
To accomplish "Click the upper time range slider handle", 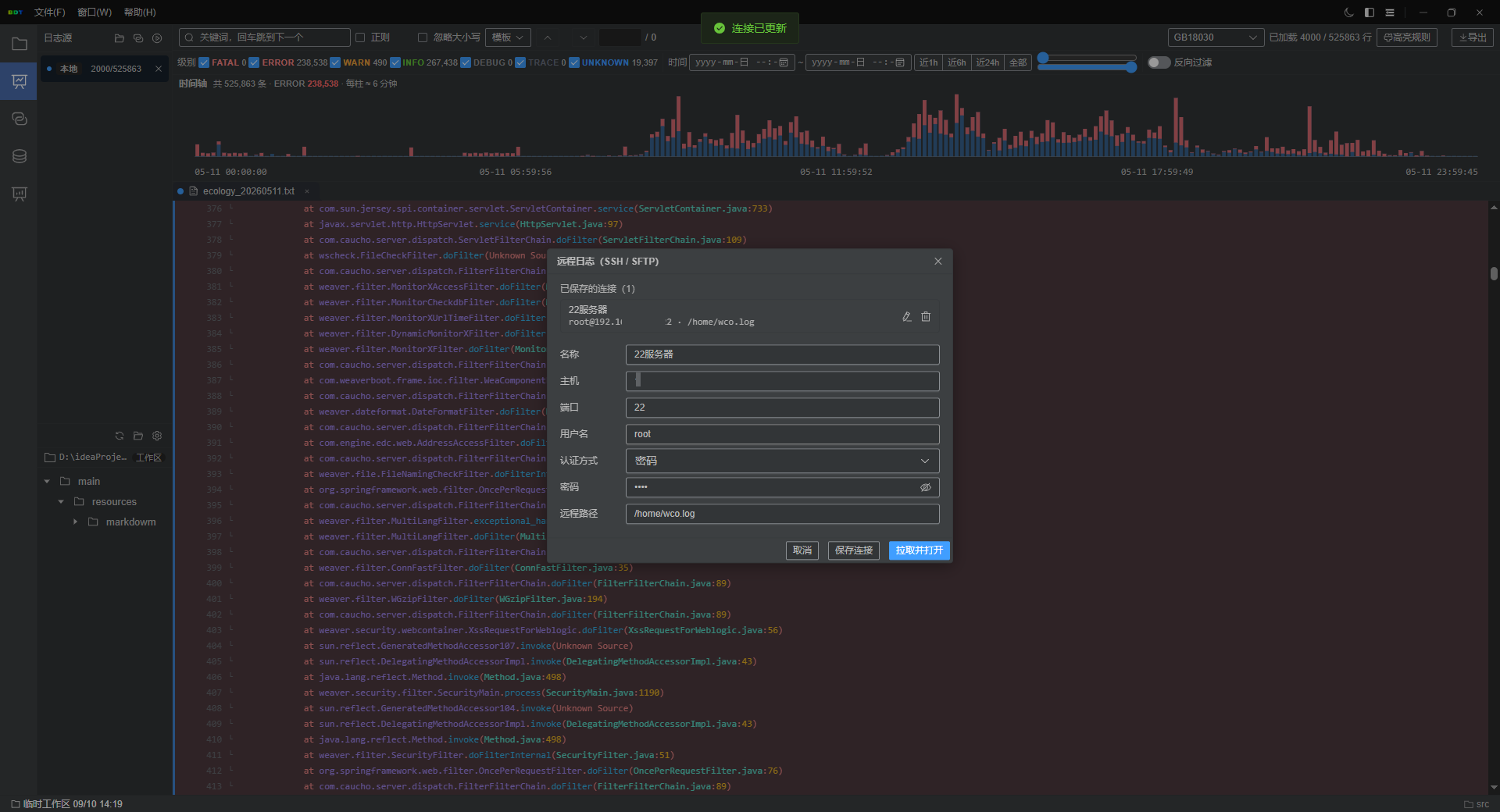I will click(1043, 58).
